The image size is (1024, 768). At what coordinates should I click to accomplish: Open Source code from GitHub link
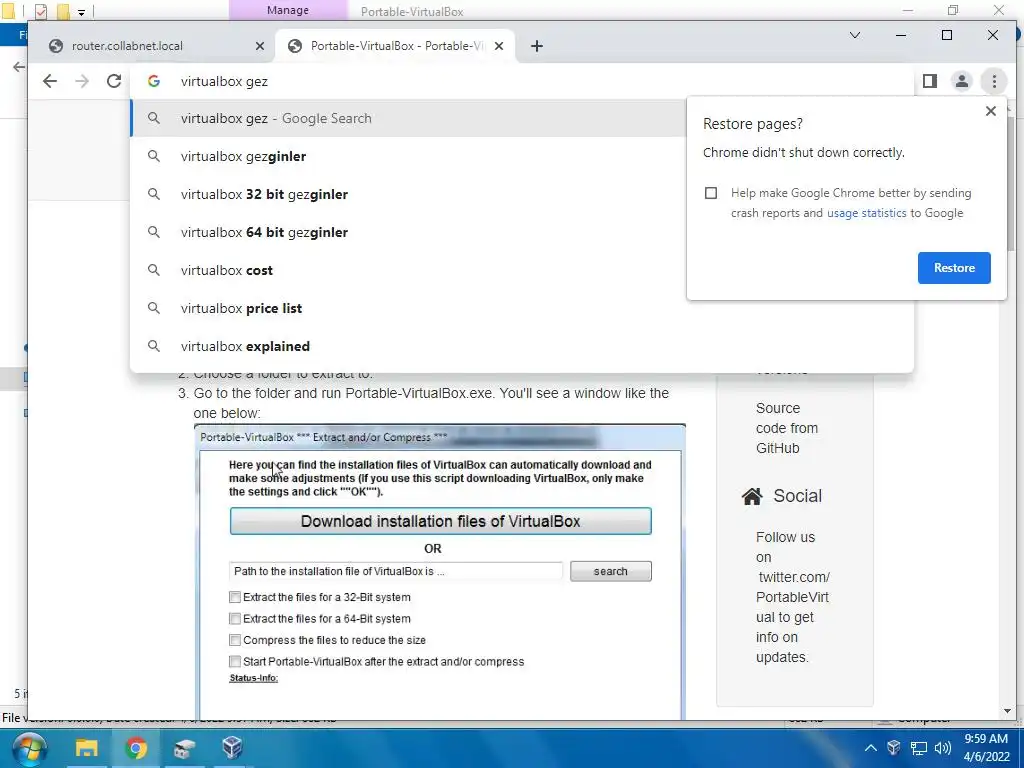pyautogui.click(x=786, y=428)
